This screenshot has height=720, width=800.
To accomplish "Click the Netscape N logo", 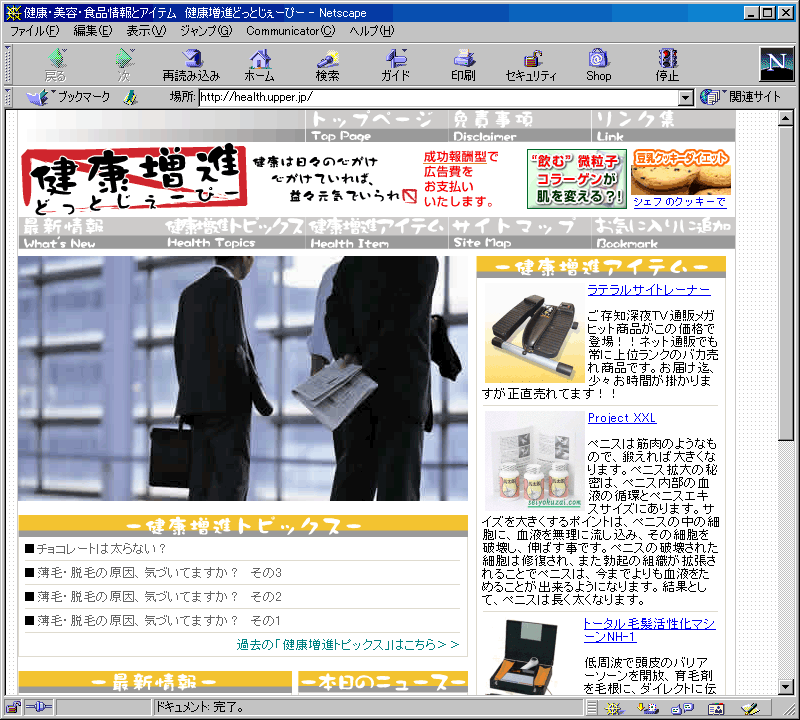I will click(776, 64).
